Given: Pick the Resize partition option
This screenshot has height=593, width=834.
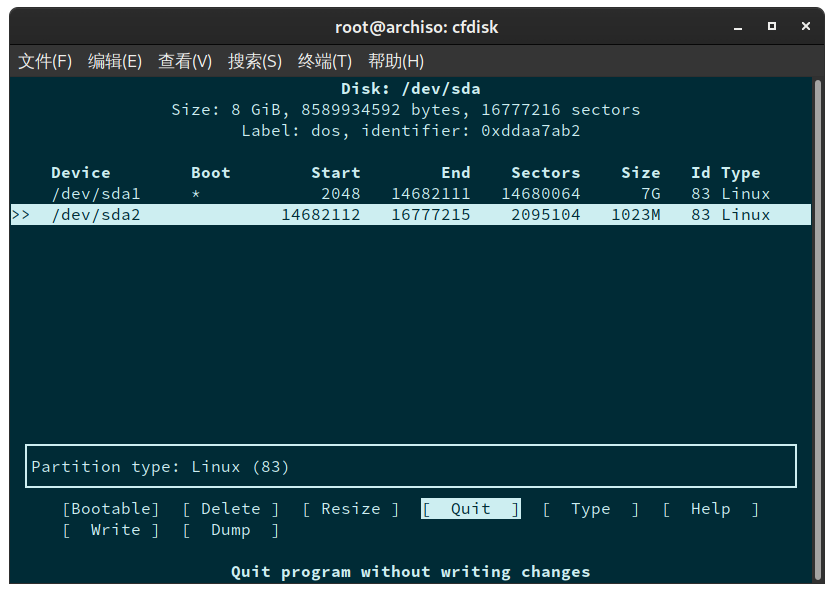Looking at the screenshot, I should [348, 508].
